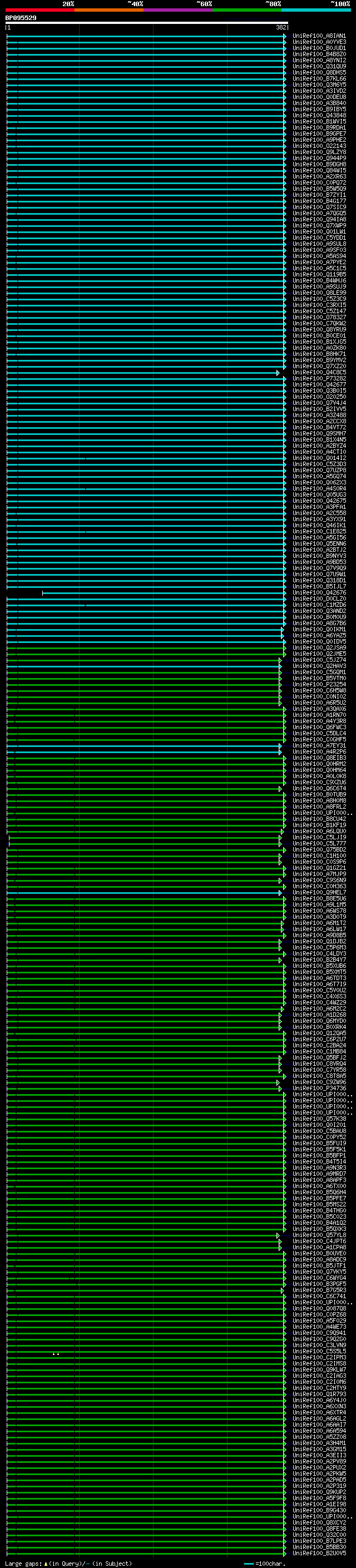356x1568 pixels.
Task: Click hit label UniRef100_A3QAX6
Action: [319, 709]
